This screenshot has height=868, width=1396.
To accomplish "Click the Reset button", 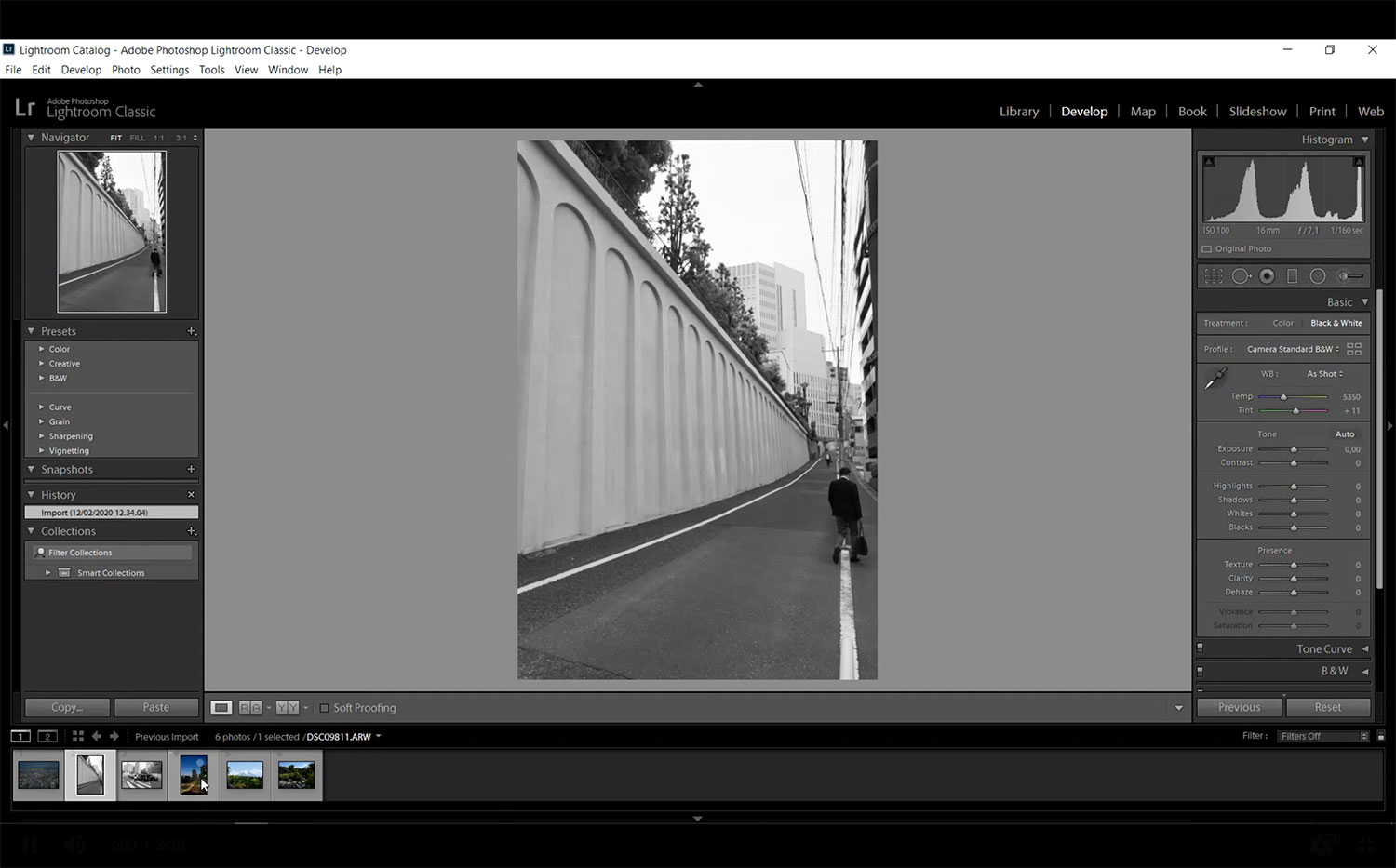I will tap(1327, 707).
